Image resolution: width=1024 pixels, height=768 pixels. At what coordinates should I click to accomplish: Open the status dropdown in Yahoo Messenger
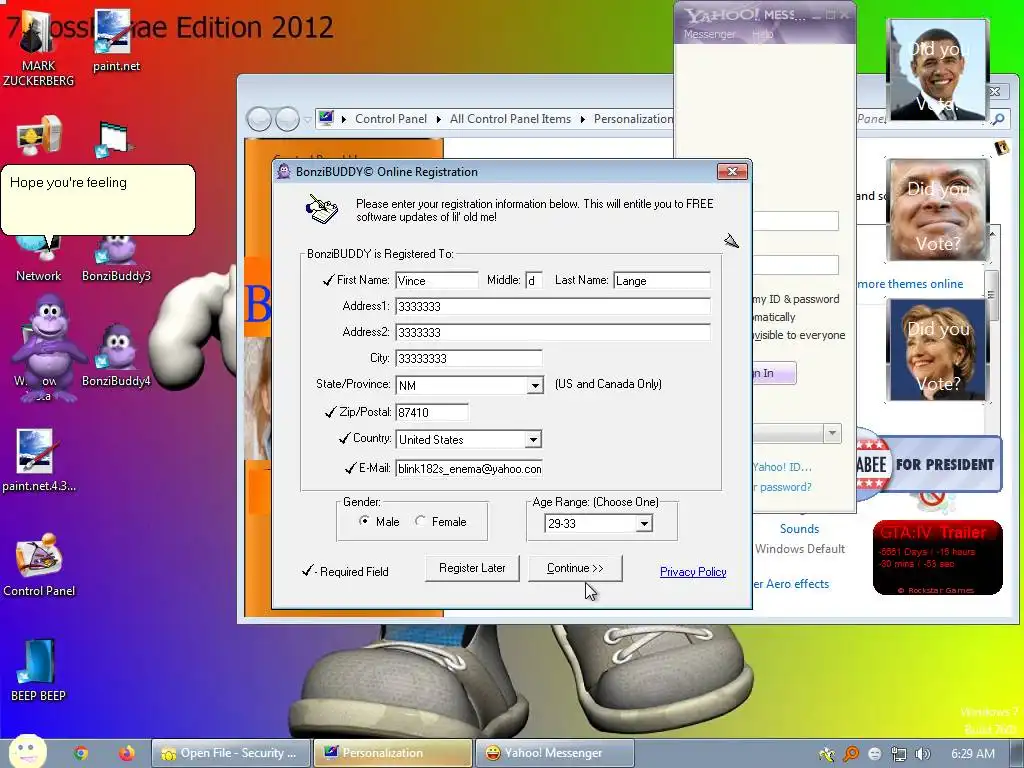(832, 433)
